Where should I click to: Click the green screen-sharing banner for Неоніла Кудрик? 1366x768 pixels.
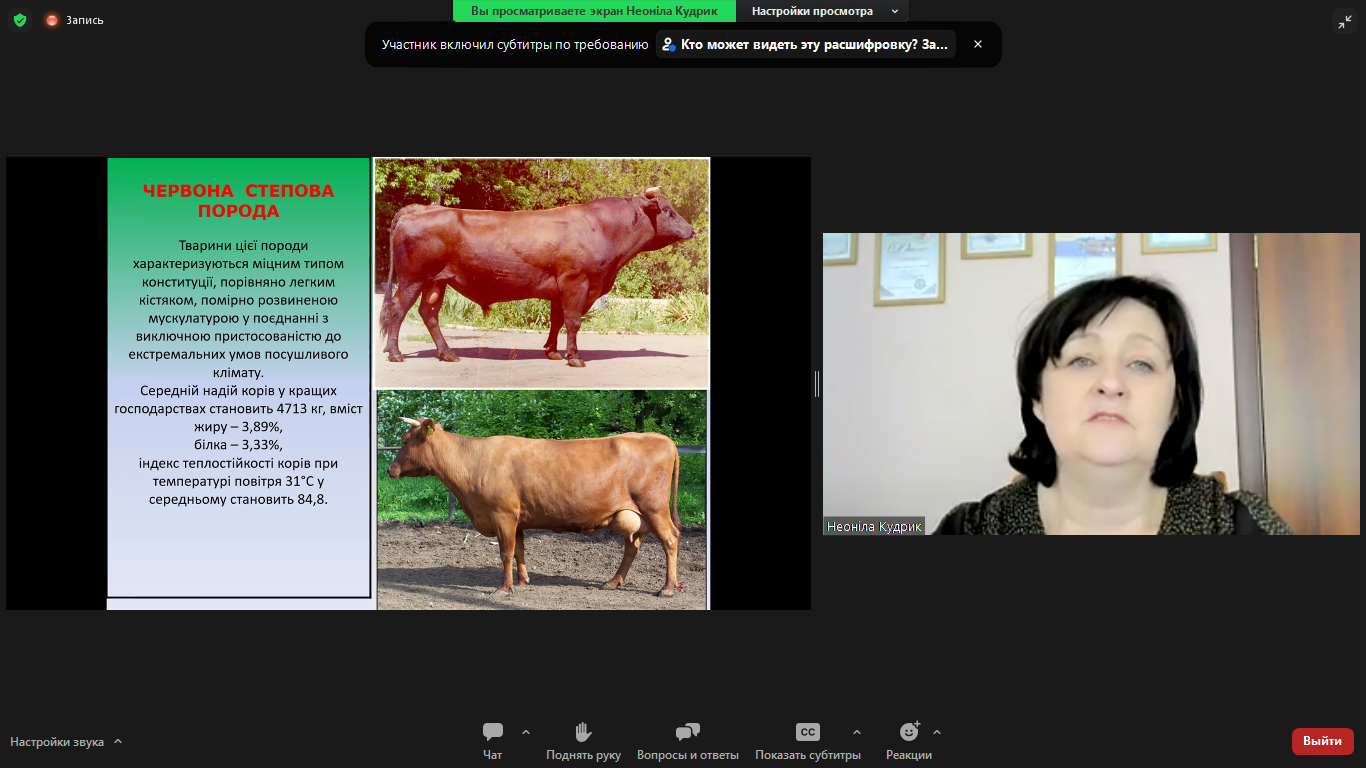point(594,11)
